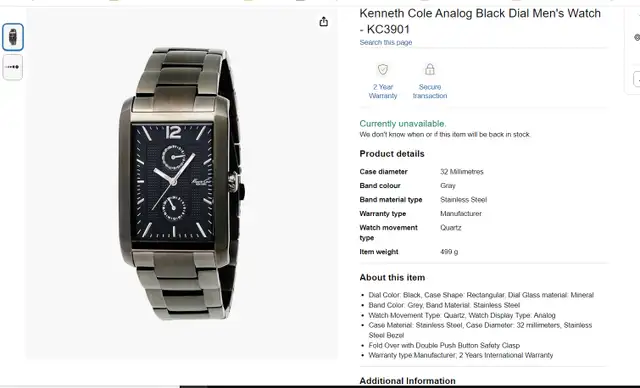This screenshot has height=388, width=640.
Task: Click the Product details heading
Action: tap(391, 154)
